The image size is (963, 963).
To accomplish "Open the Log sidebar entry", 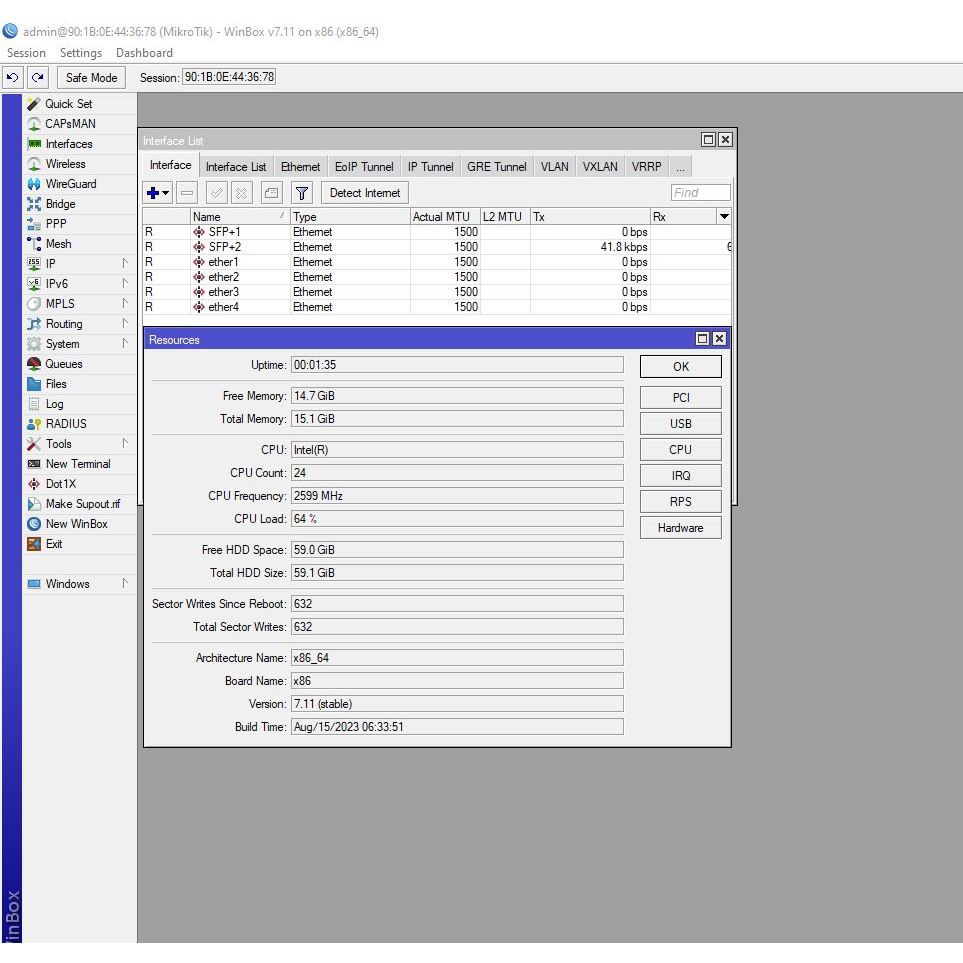I will click(x=54, y=404).
